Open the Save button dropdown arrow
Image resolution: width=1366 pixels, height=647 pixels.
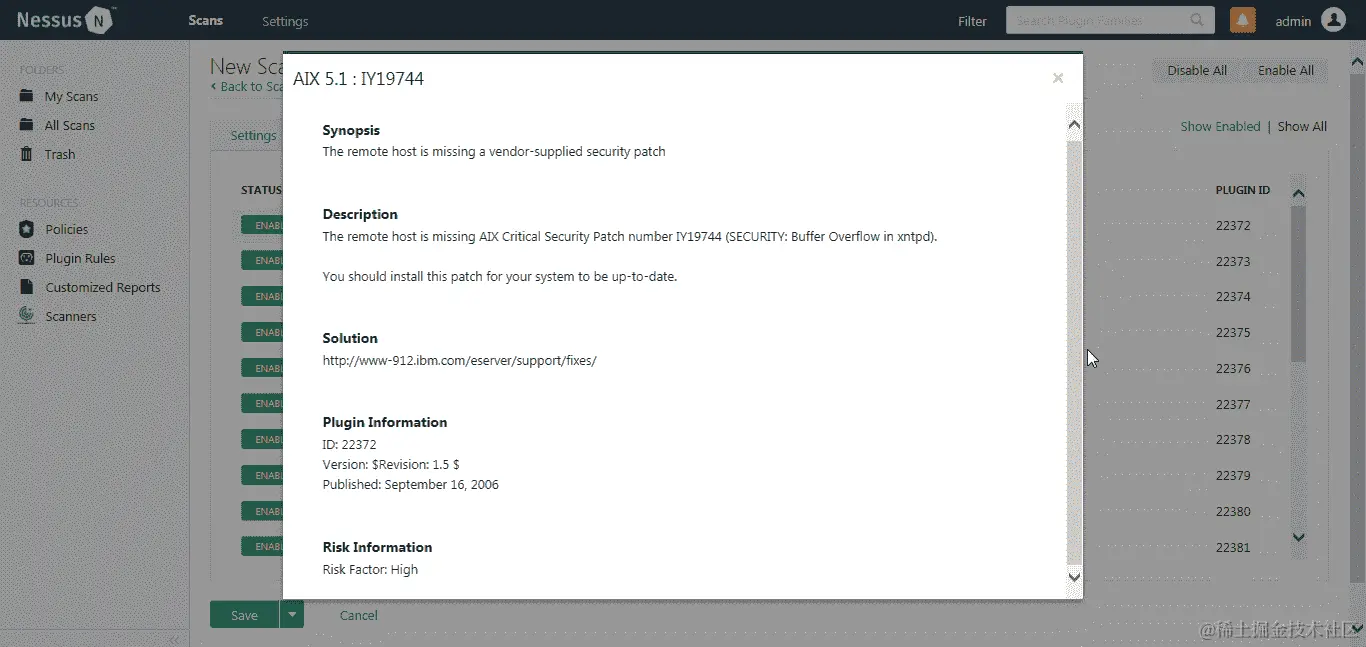[x=291, y=615]
